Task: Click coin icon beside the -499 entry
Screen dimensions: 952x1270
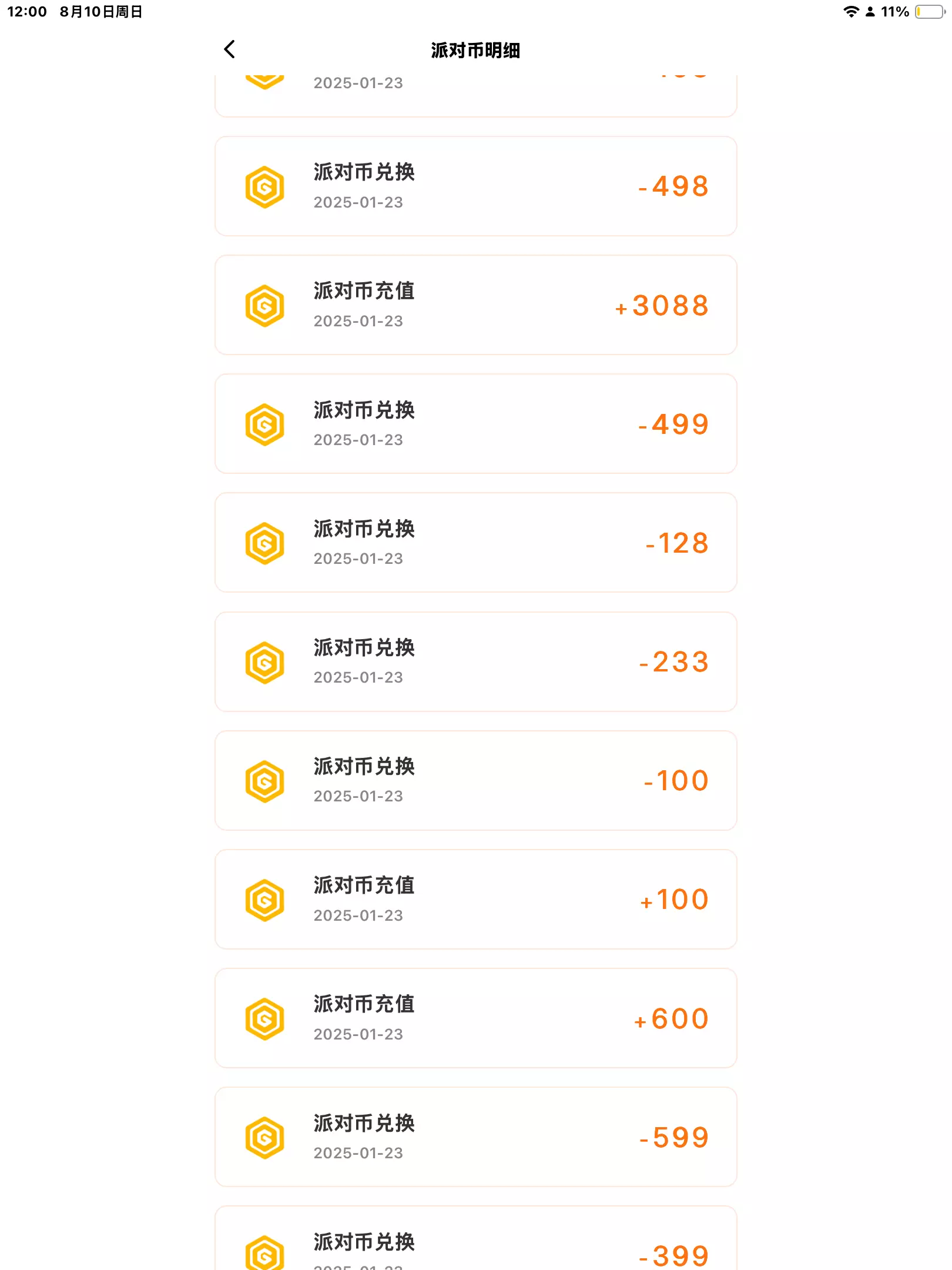Action: pyautogui.click(x=264, y=425)
